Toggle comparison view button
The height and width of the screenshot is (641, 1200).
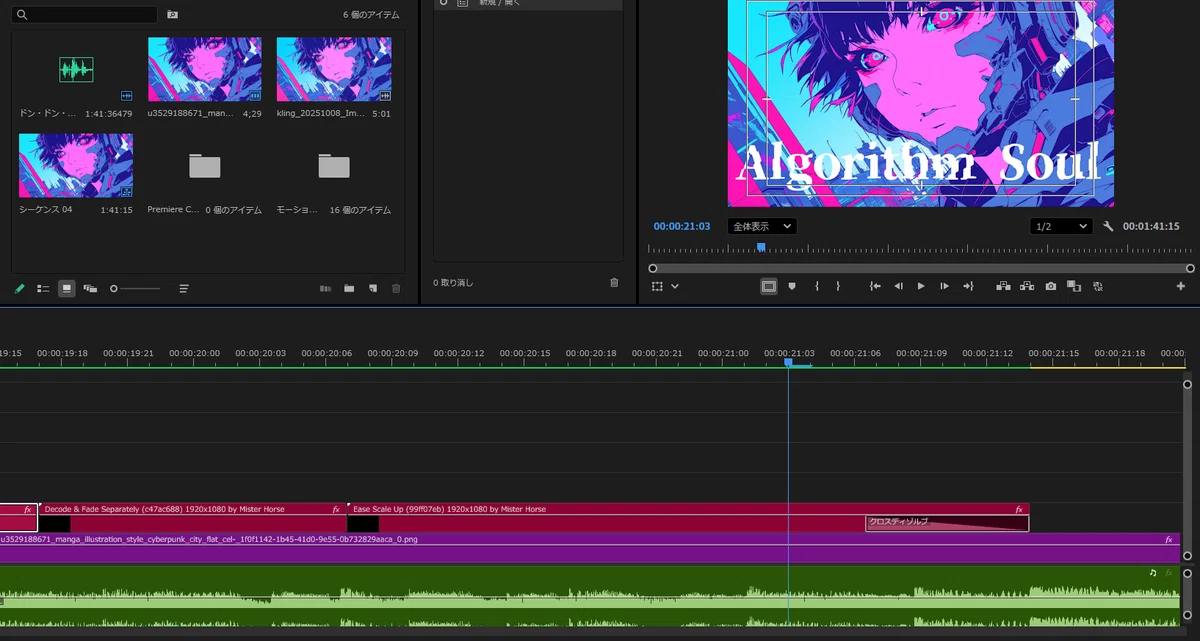click(x=1074, y=286)
